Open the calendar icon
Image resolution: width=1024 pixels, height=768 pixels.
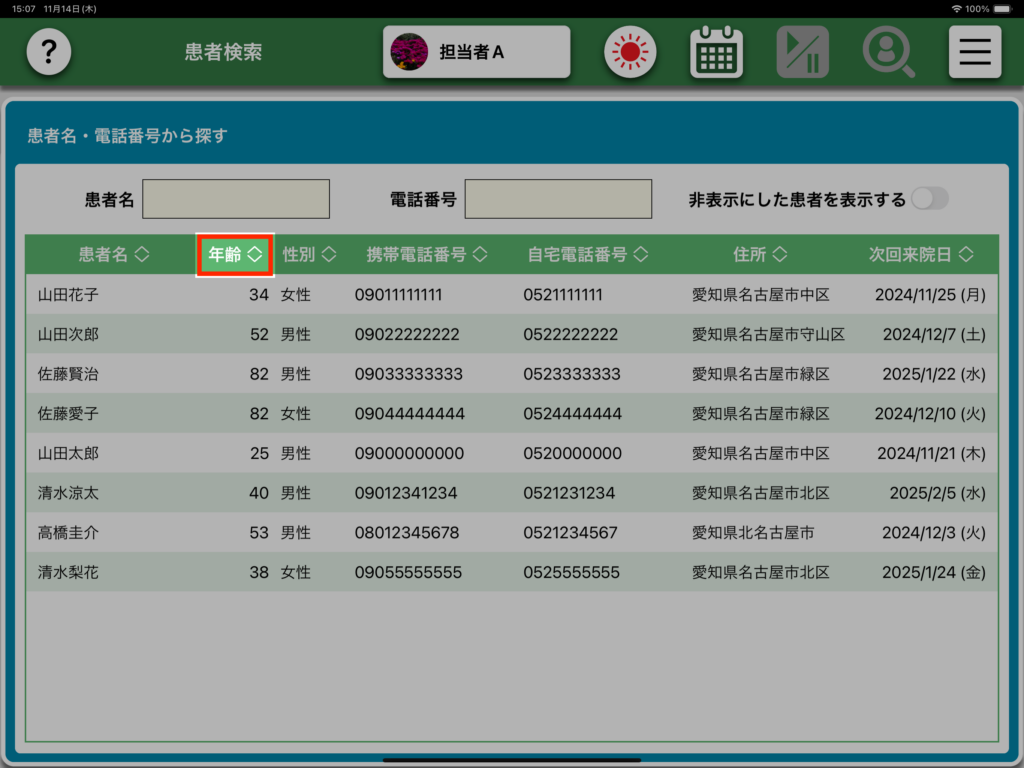point(716,52)
